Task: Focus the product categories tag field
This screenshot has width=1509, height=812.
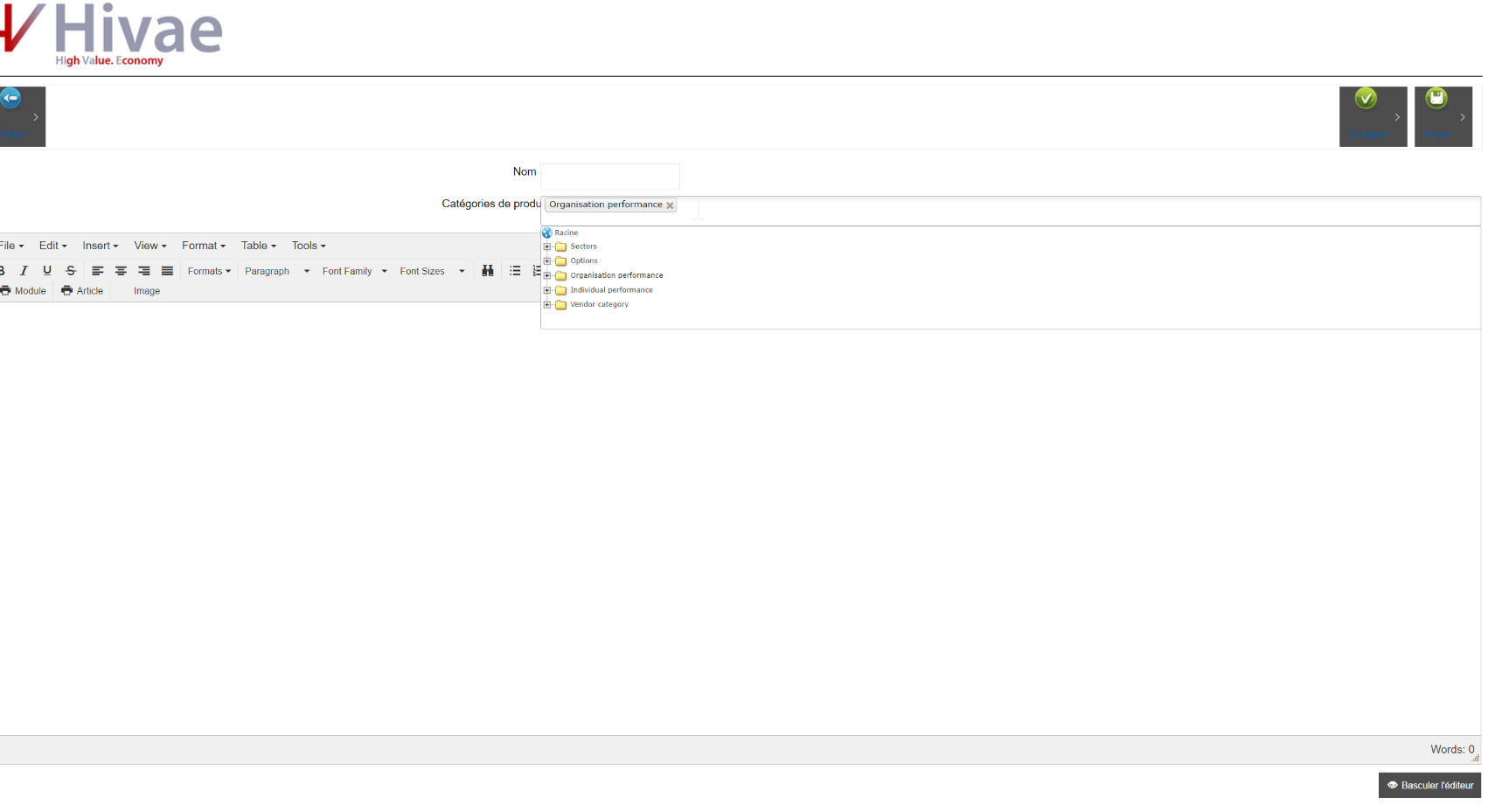Action: click(1011, 211)
